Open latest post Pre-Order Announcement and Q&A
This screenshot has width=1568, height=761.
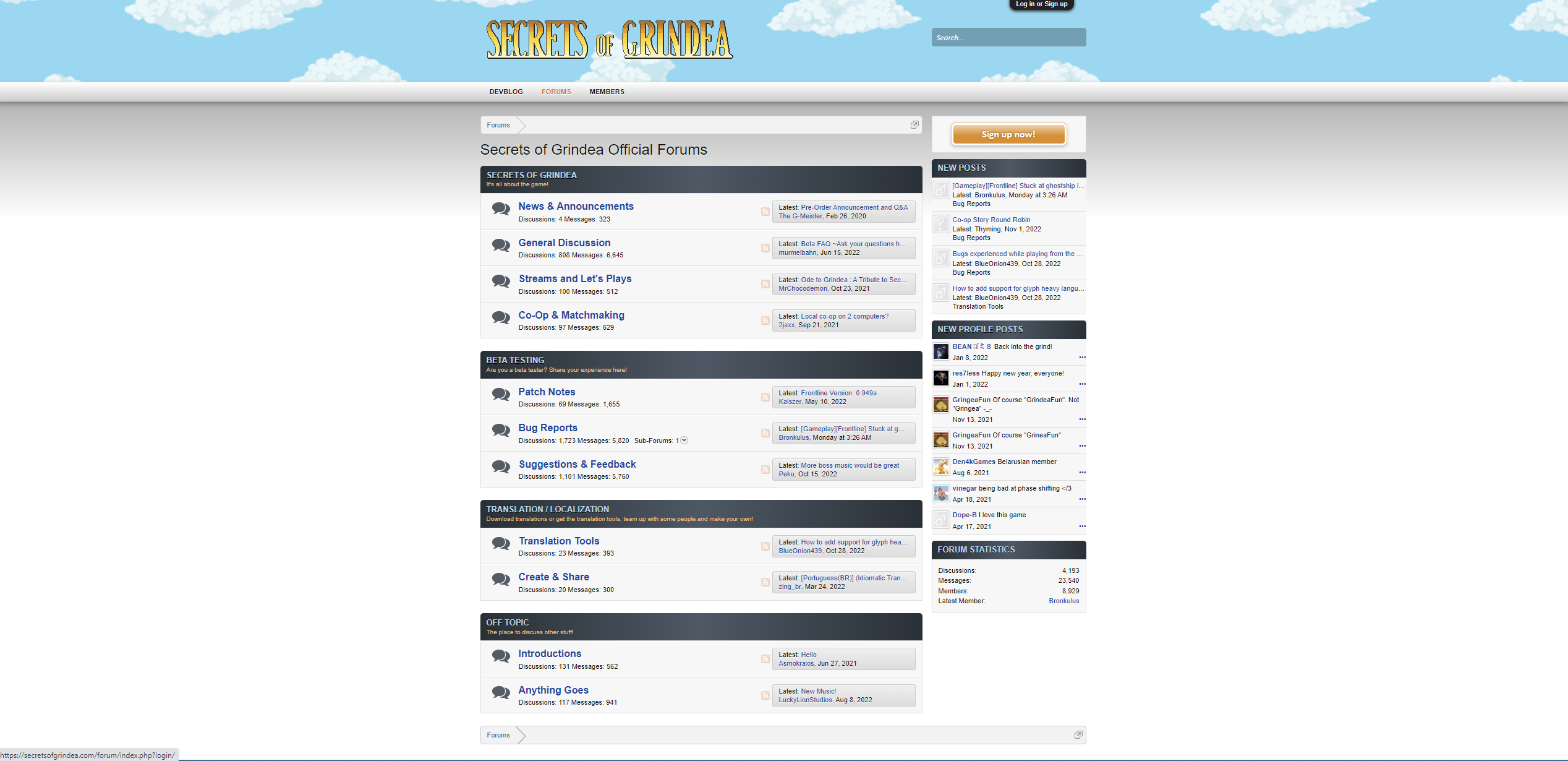[854, 207]
